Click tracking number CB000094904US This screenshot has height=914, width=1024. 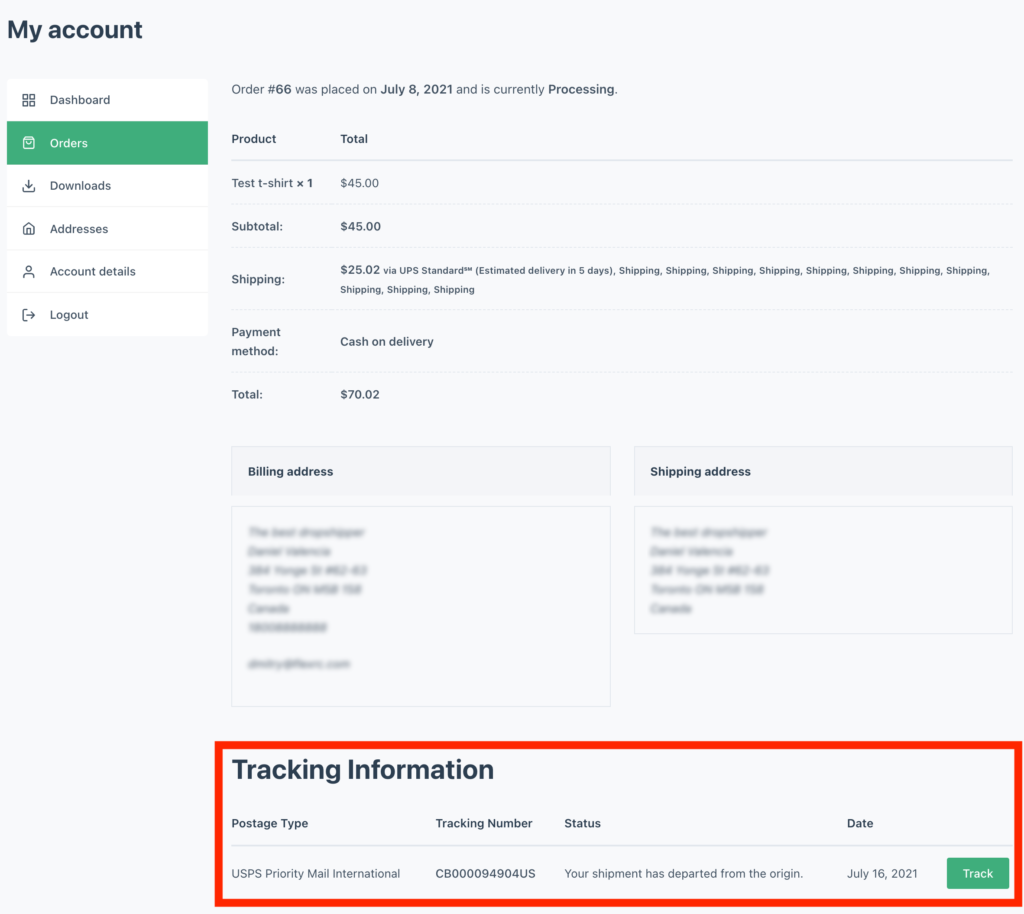click(485, 873)
